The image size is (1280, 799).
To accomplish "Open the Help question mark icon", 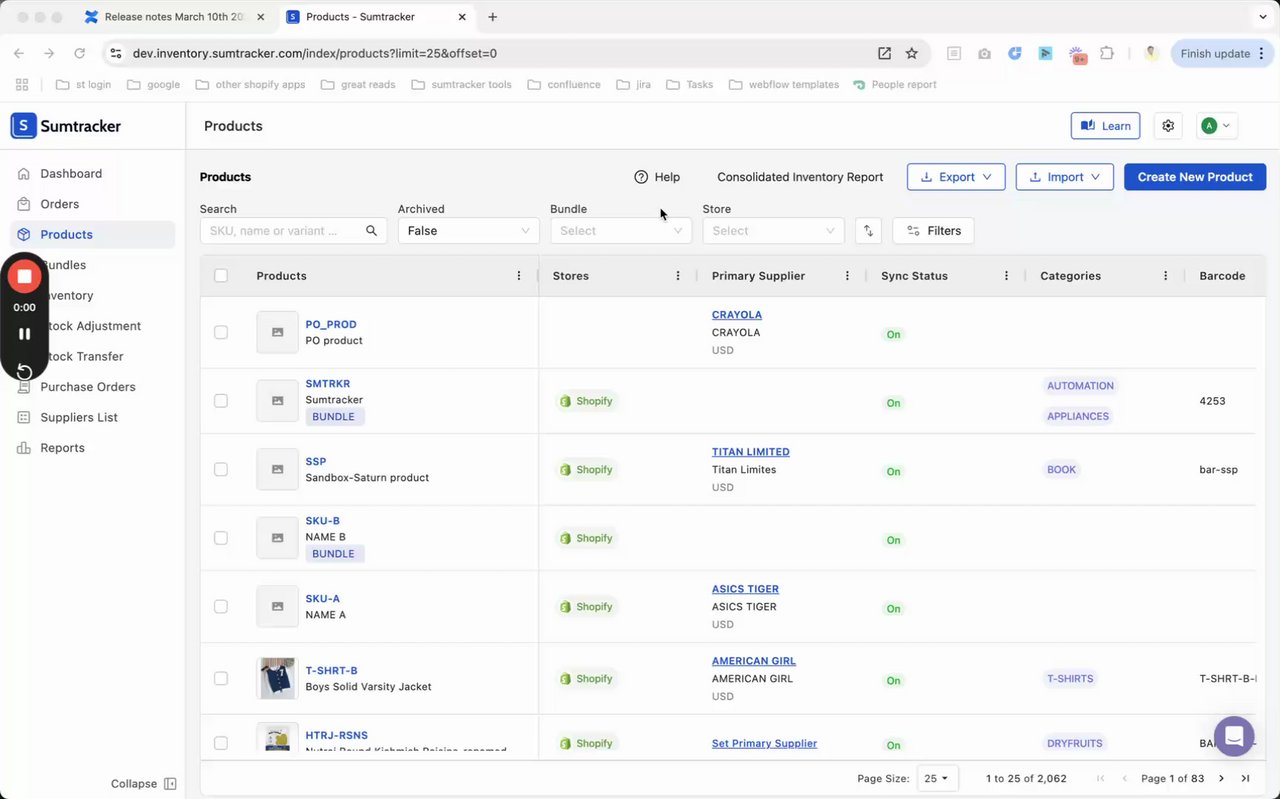I will tap(641, 177).
